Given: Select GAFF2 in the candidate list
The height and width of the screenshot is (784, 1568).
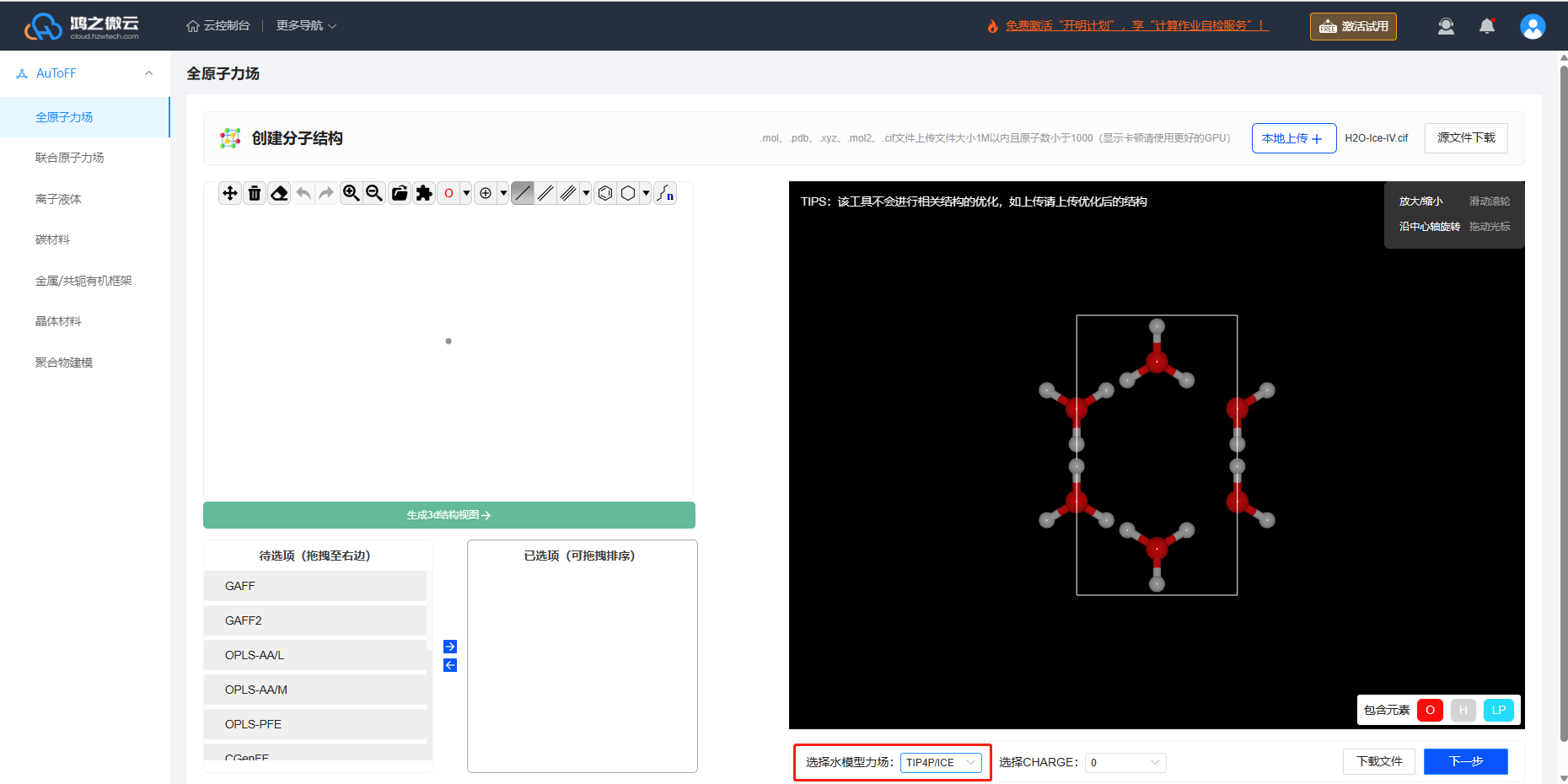Looking at the screenshot, I should 315,620.
